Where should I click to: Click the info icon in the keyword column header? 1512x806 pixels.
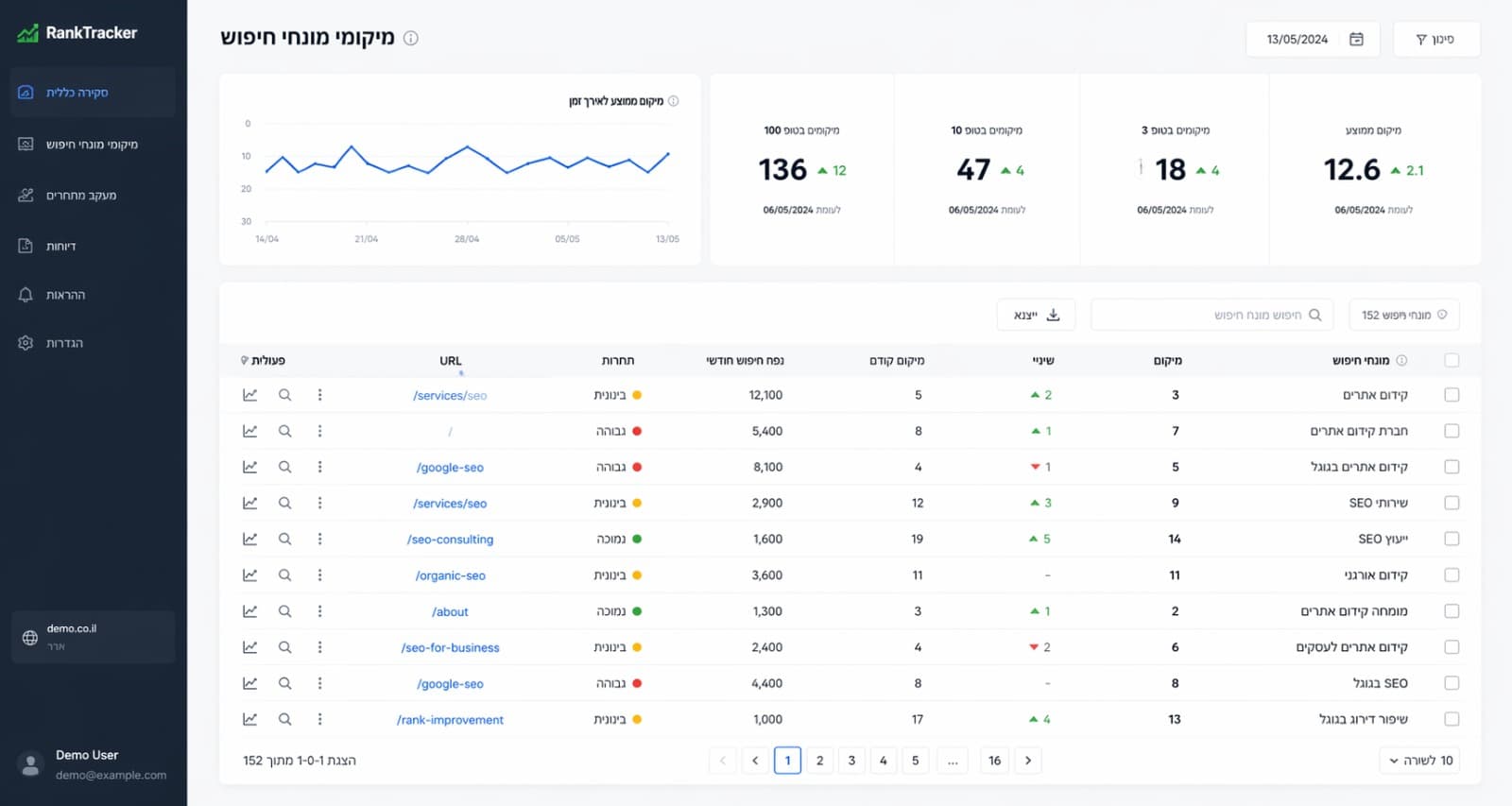(x=1401, y=360)
